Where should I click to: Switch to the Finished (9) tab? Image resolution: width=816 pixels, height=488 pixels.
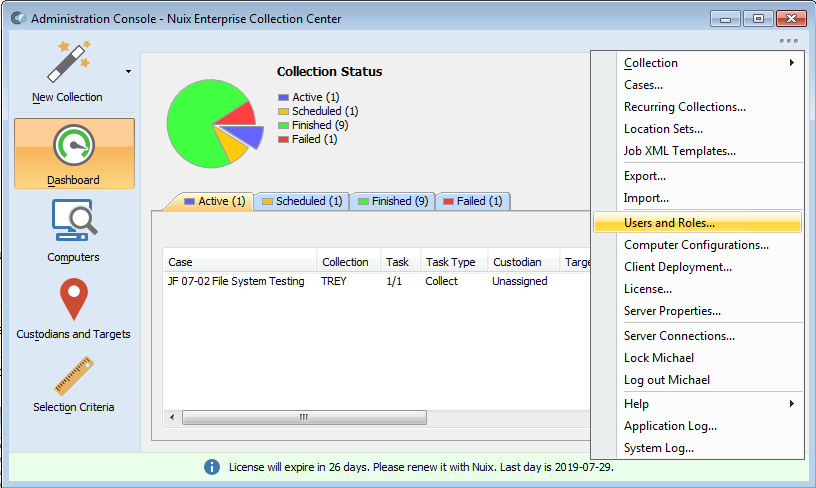tap(393, 201)
